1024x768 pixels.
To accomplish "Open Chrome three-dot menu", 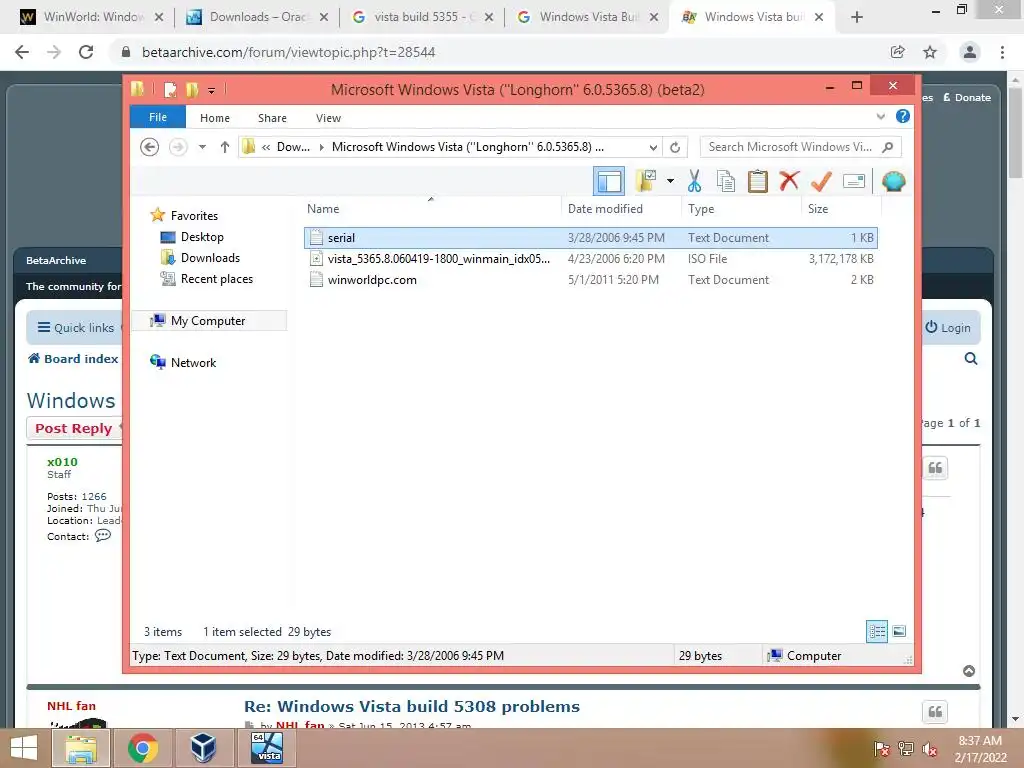I will (1002, 52).
